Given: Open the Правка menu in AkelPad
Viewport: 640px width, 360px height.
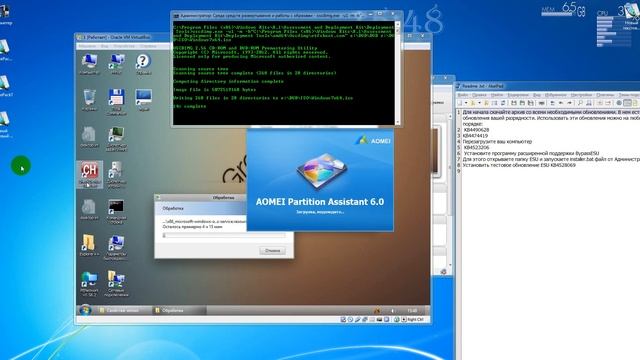Looking at the screenshot, I should click(479, 95).
